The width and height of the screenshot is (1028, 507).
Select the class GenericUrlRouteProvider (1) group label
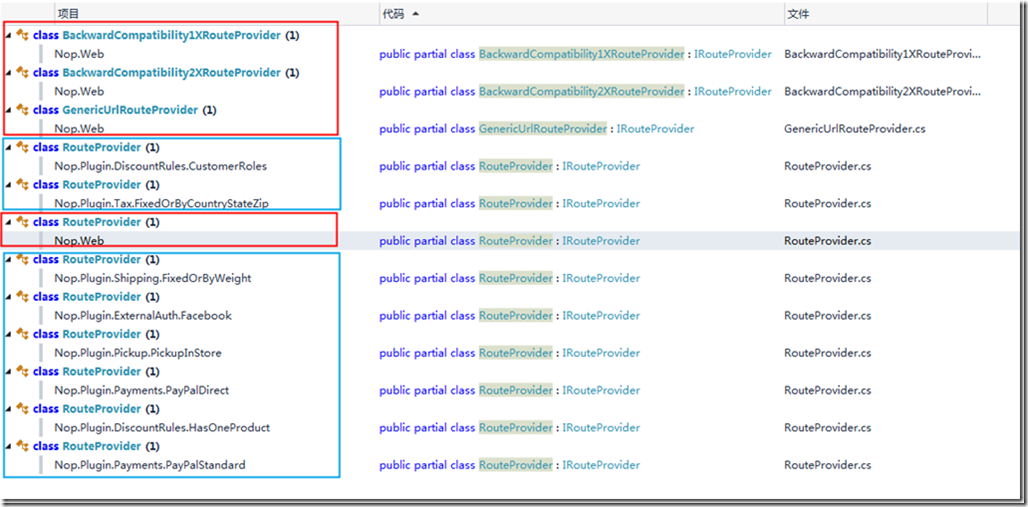[125, 110]
